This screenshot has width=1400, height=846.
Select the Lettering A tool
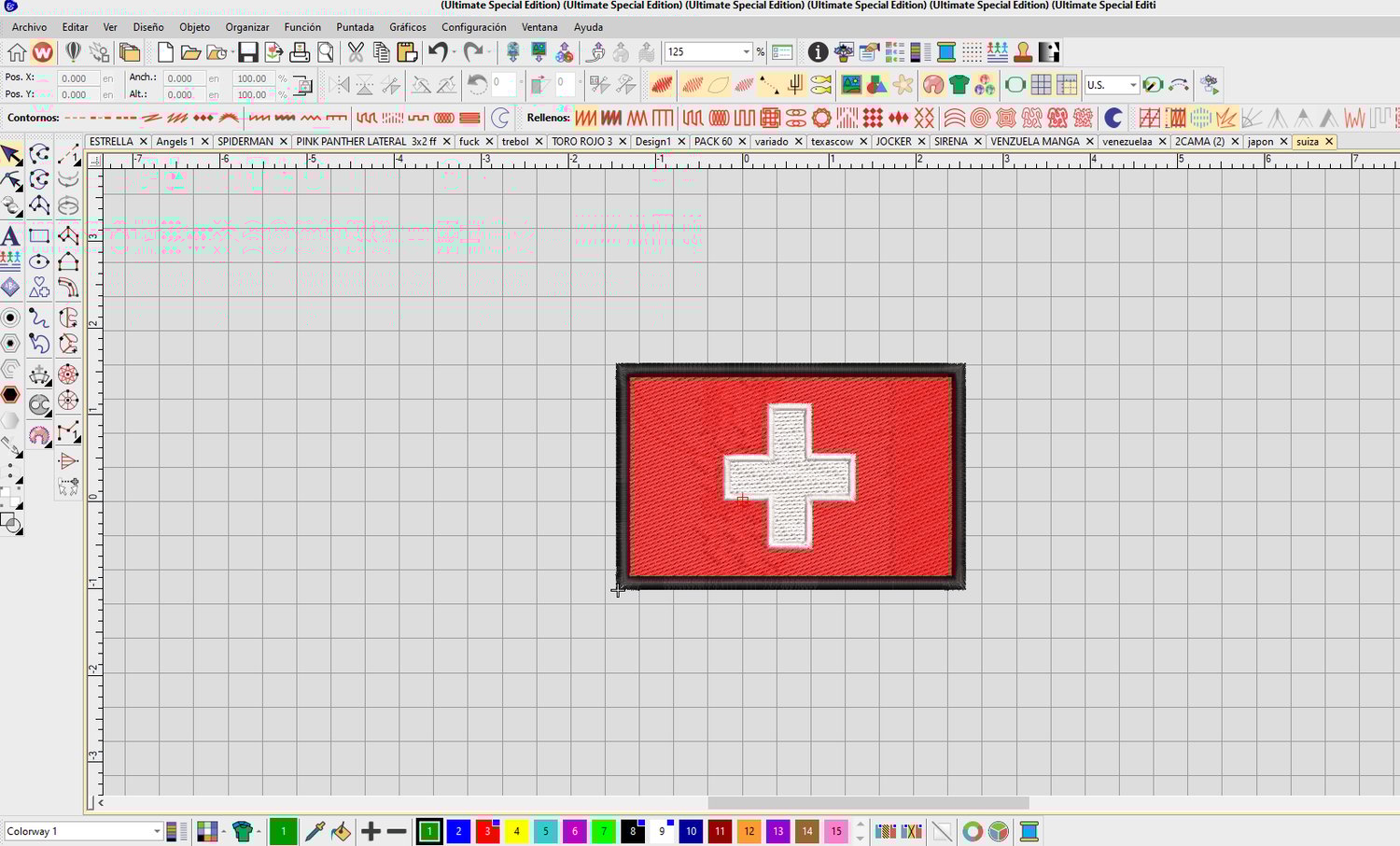click(10, 234)
